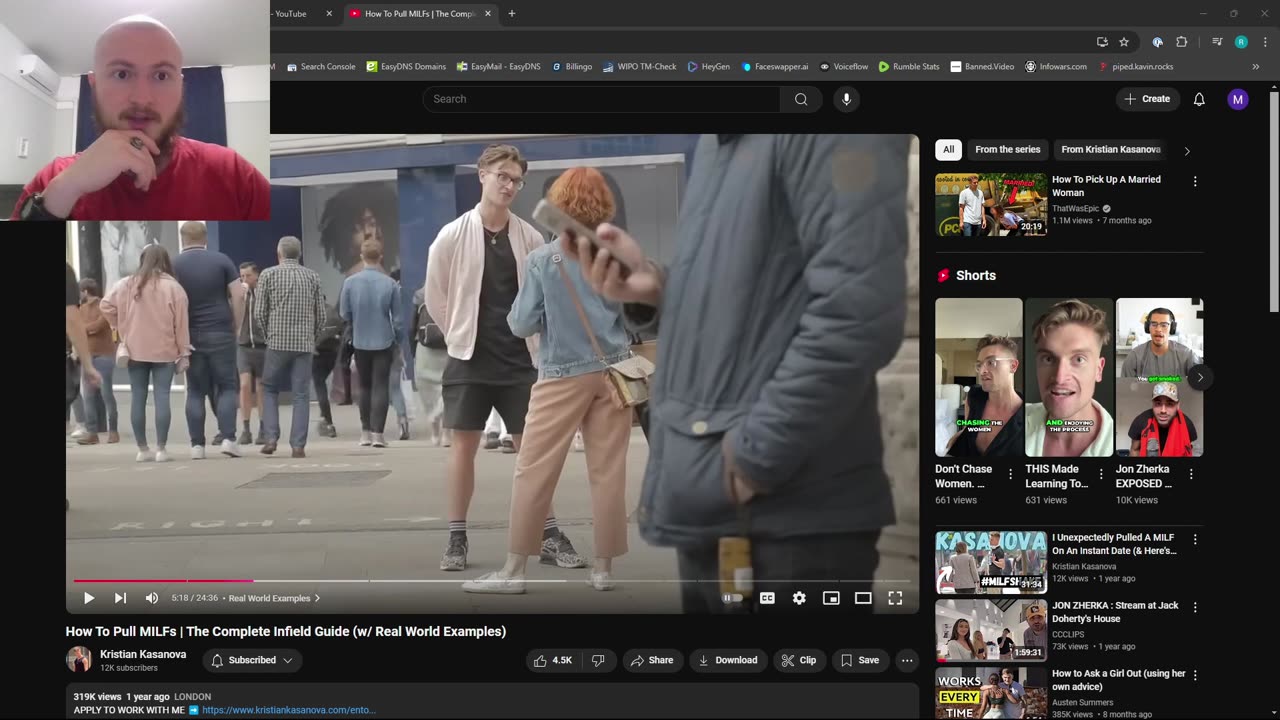The image size is (1280, 720).
Task: Share the video
Action: [x=652, y=660]
